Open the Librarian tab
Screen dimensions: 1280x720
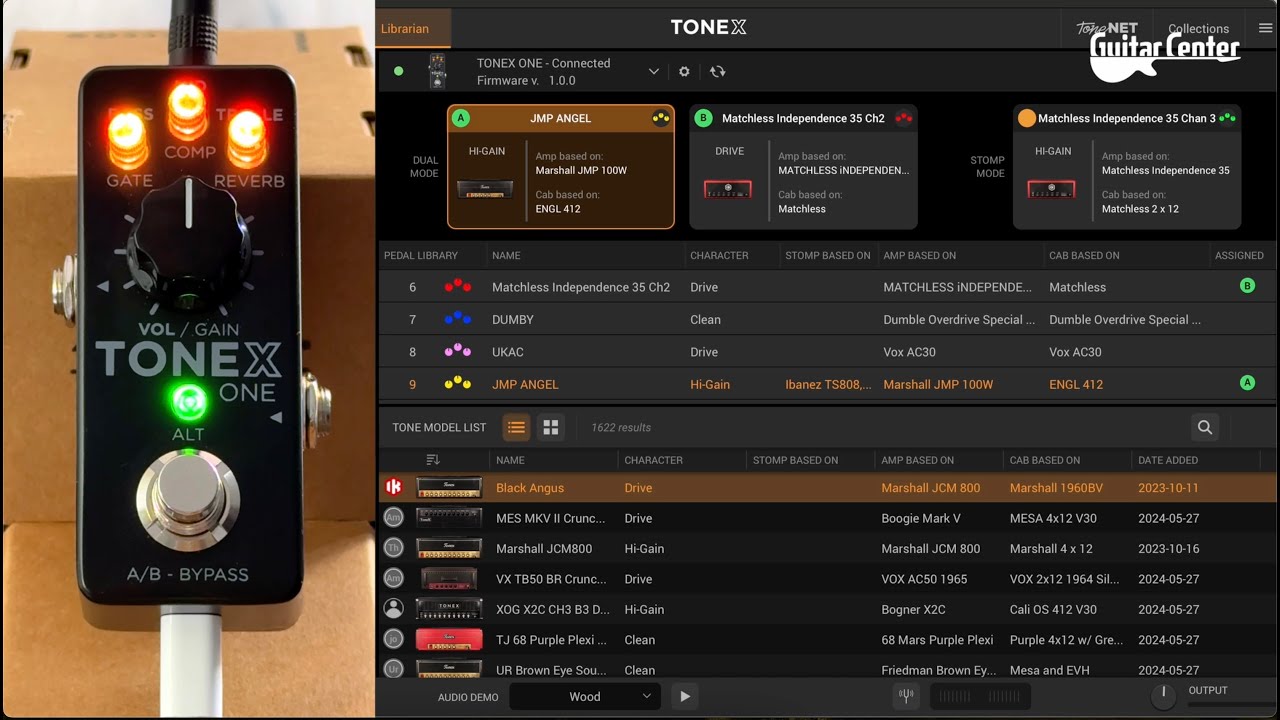tap(413, 29)
